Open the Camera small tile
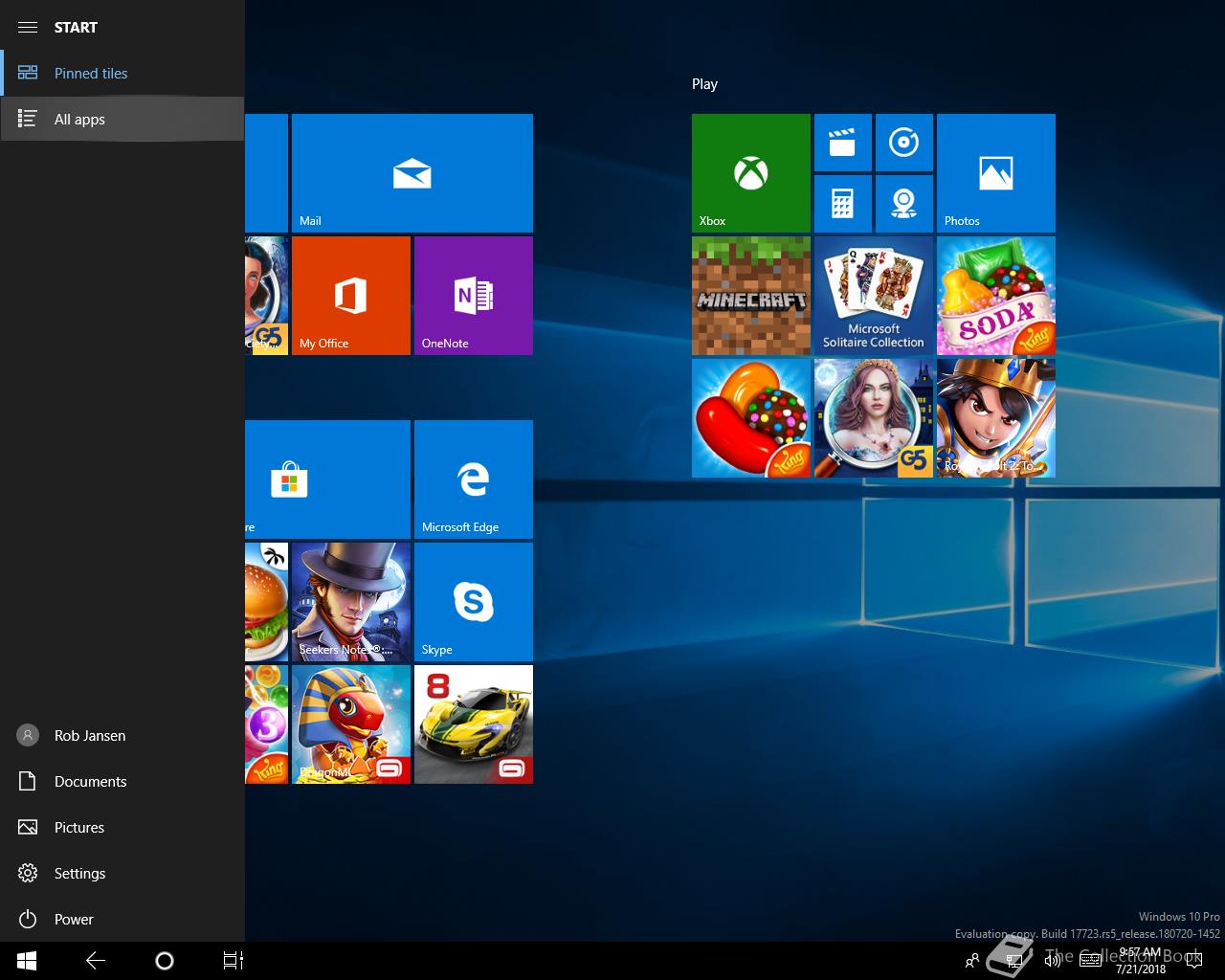This screenshot has height=980, width=1225. click(903, 204)
